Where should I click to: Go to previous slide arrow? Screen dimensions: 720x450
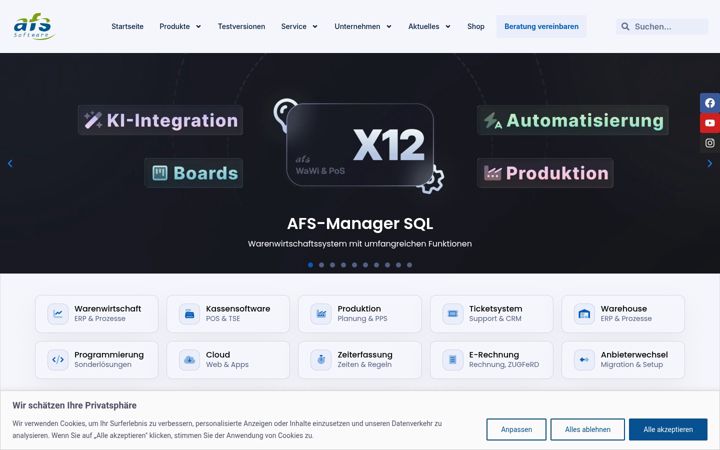pyautogui.click(x=10, y=163)
